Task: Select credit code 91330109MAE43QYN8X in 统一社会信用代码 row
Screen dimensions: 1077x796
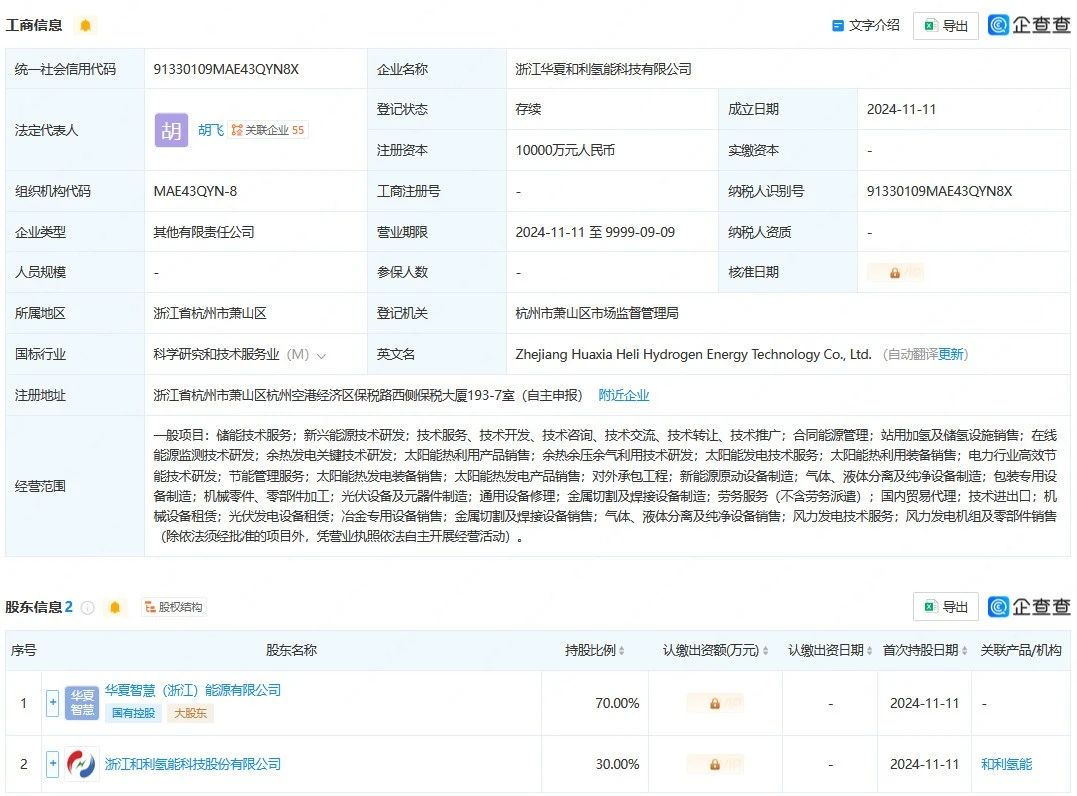Action: coord(226,69)
